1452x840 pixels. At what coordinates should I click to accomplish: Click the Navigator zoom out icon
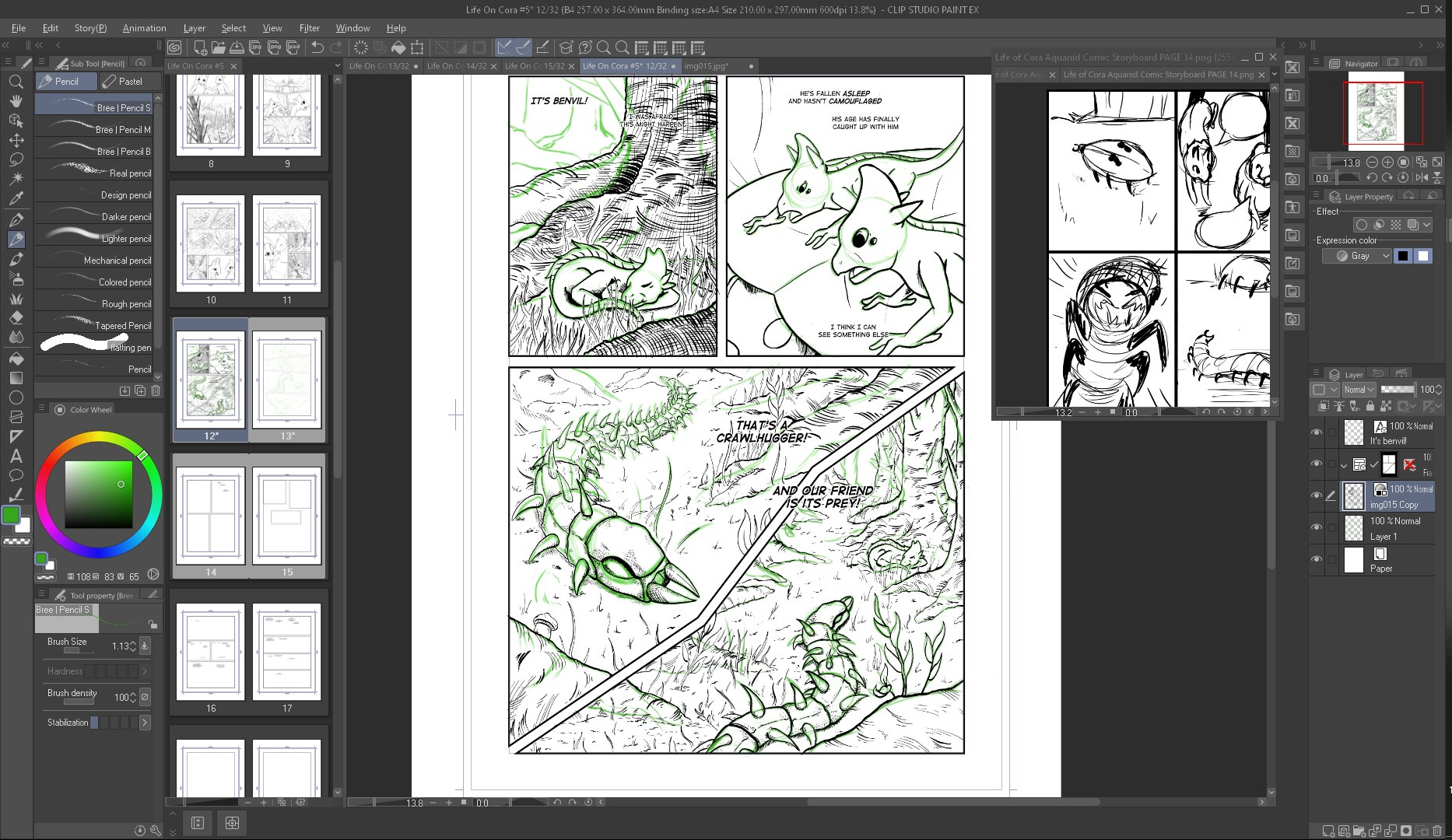pos(1373,162)
